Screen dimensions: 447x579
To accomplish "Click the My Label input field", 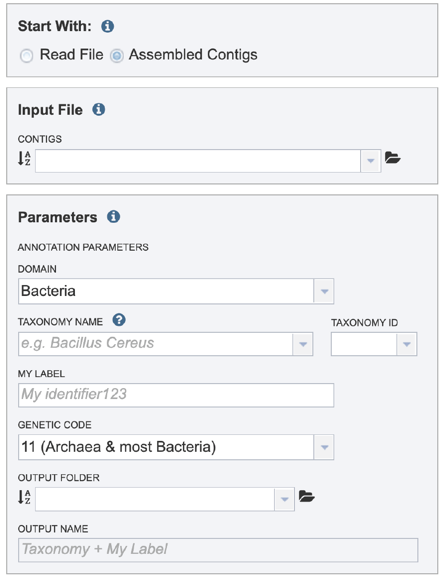I will click(x=176, y=395).
